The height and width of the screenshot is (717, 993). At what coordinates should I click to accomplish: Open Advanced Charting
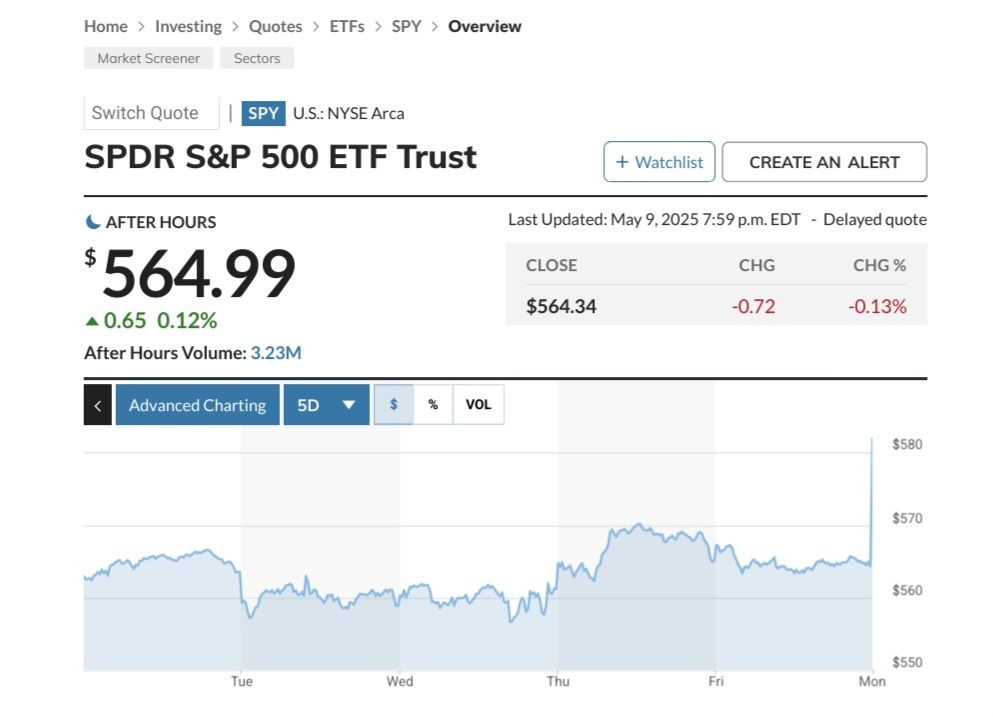tap(197, 404)
